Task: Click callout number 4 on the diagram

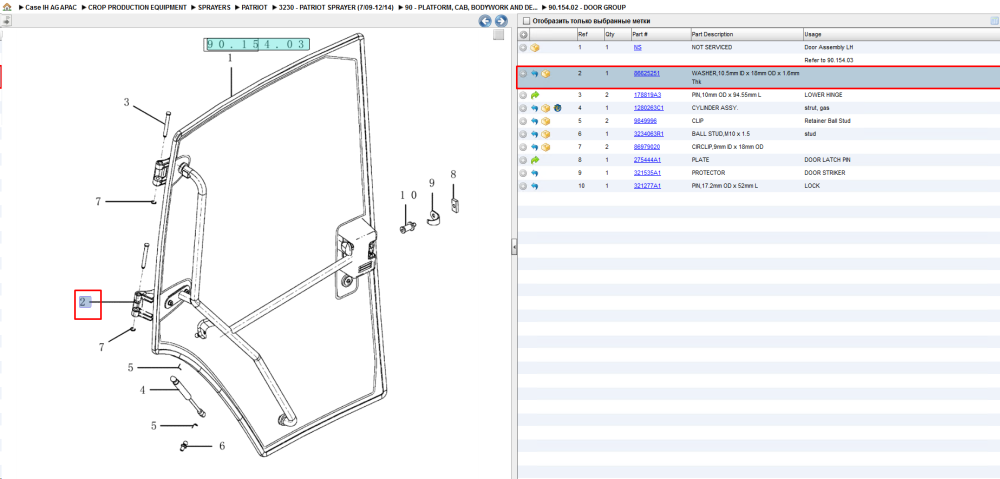Action: 143,390
